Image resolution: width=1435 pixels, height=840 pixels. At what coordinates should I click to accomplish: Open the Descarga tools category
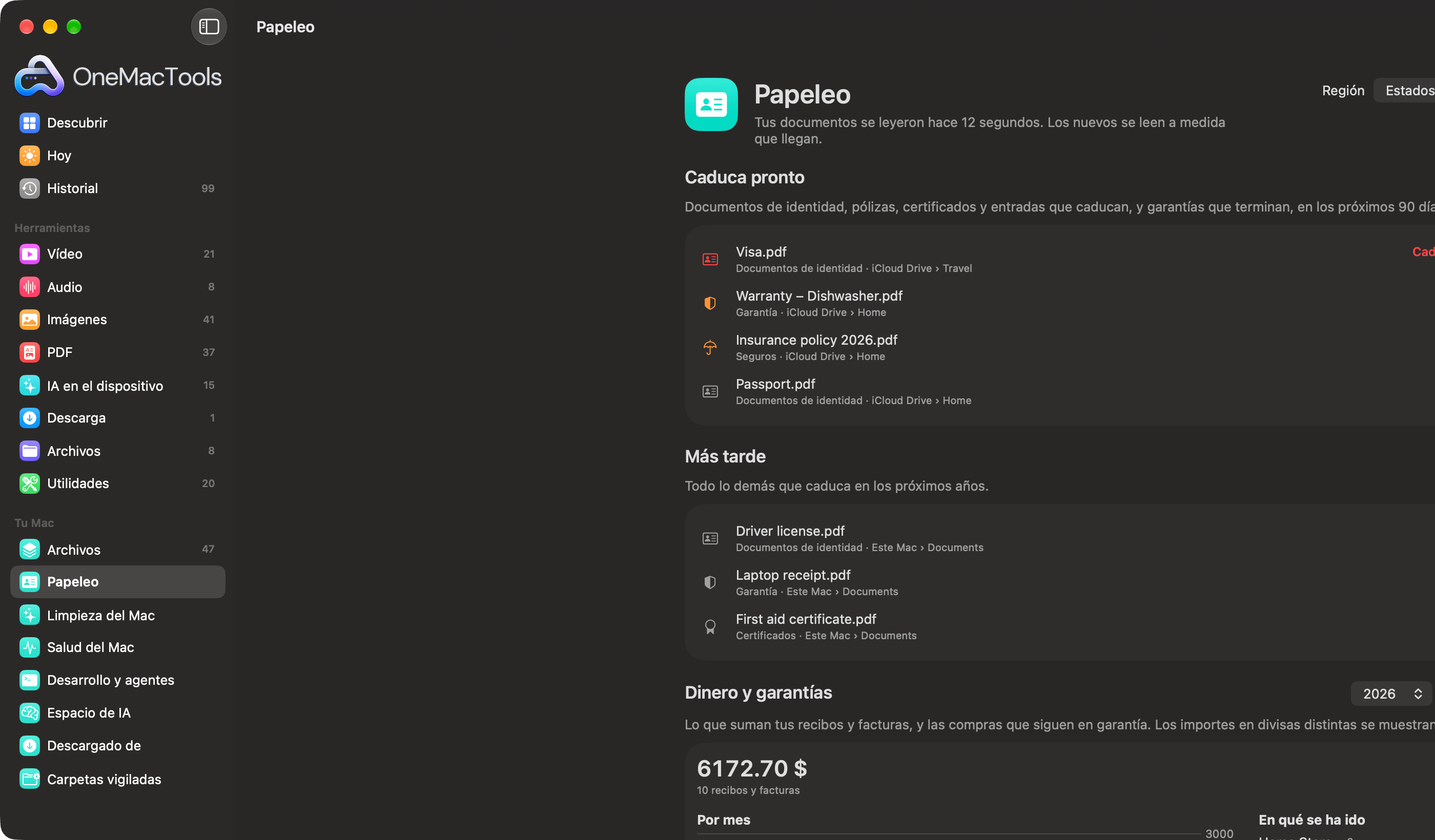(x=117, y=418)
